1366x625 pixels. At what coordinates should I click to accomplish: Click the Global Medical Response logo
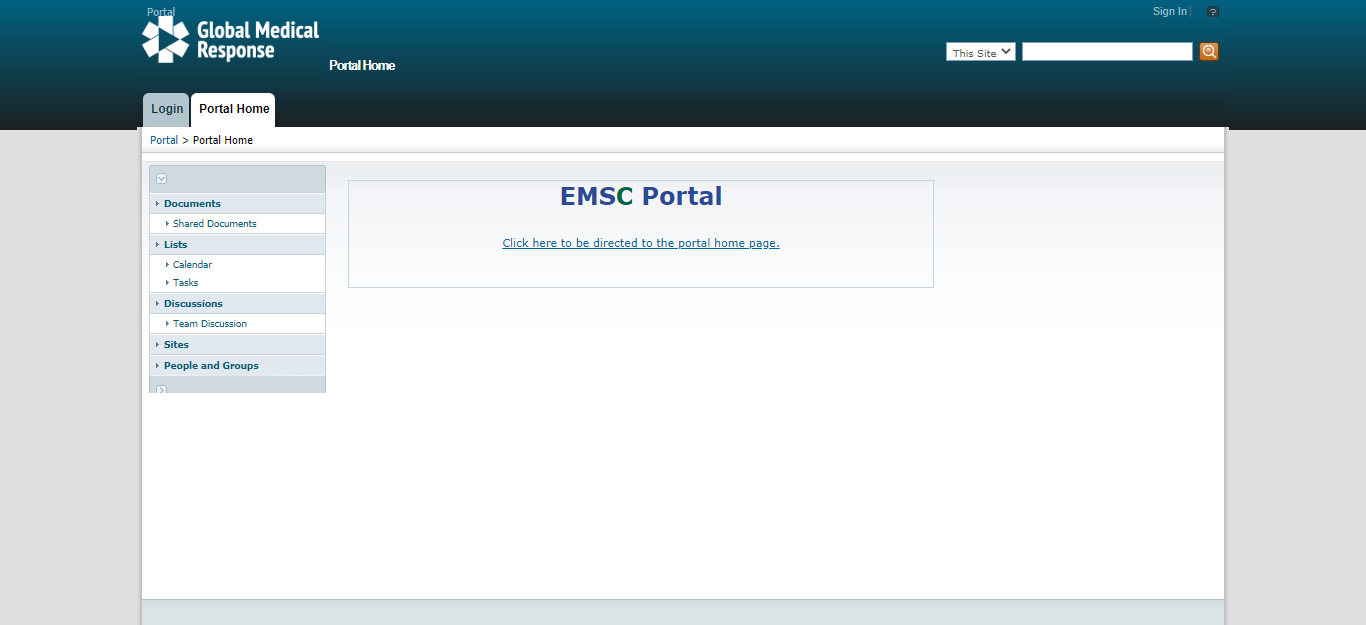pyautogui.click(x=230, y=37)
